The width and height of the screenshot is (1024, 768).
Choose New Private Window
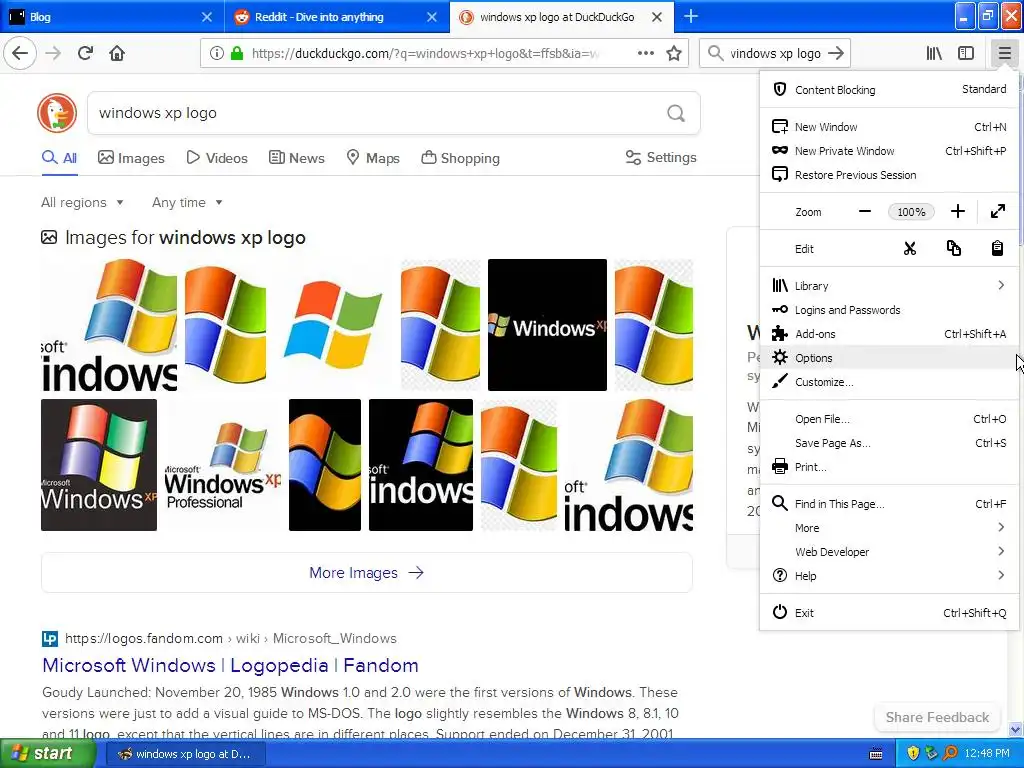click(889, 151)
